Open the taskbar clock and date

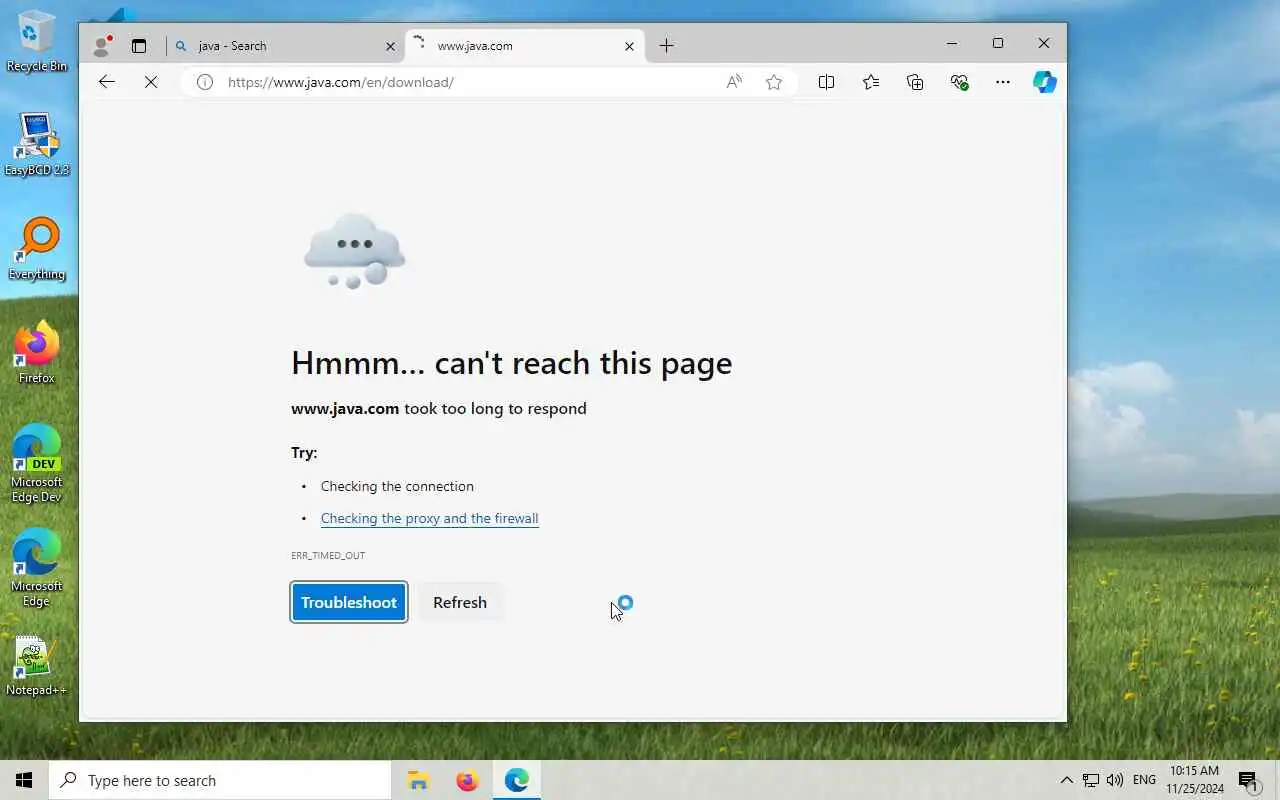click(1194, 780)
